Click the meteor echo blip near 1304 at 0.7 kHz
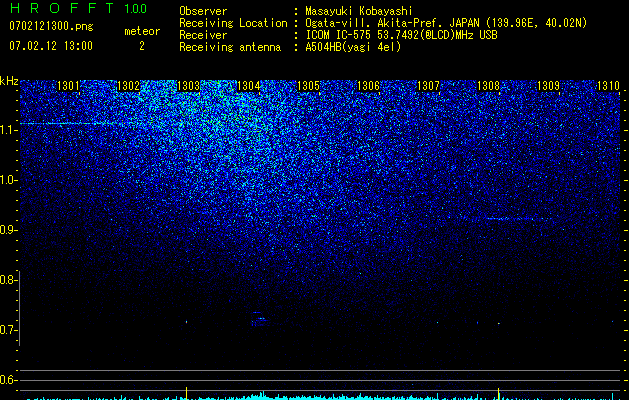Screen dimensions: 629x400 [x=258, y=319]
